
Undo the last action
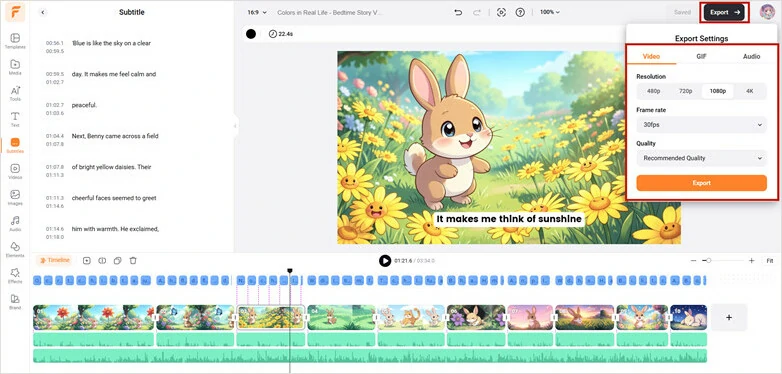[x=458, y=12]
